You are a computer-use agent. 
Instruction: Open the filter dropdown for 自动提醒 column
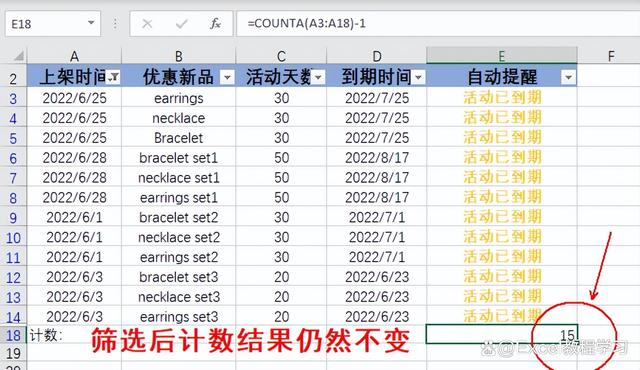568,77
